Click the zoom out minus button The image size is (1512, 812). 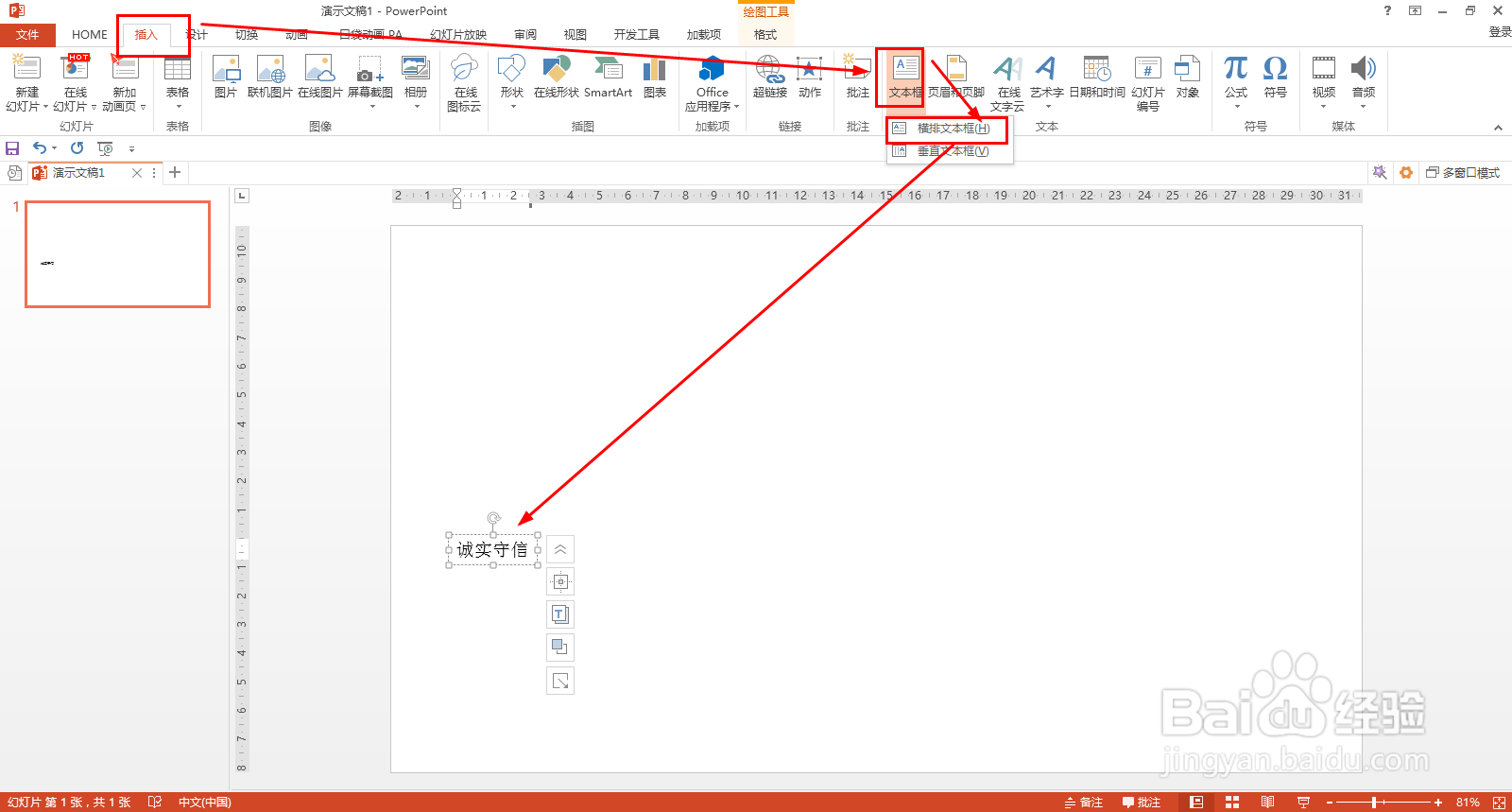coord(1330,803)
